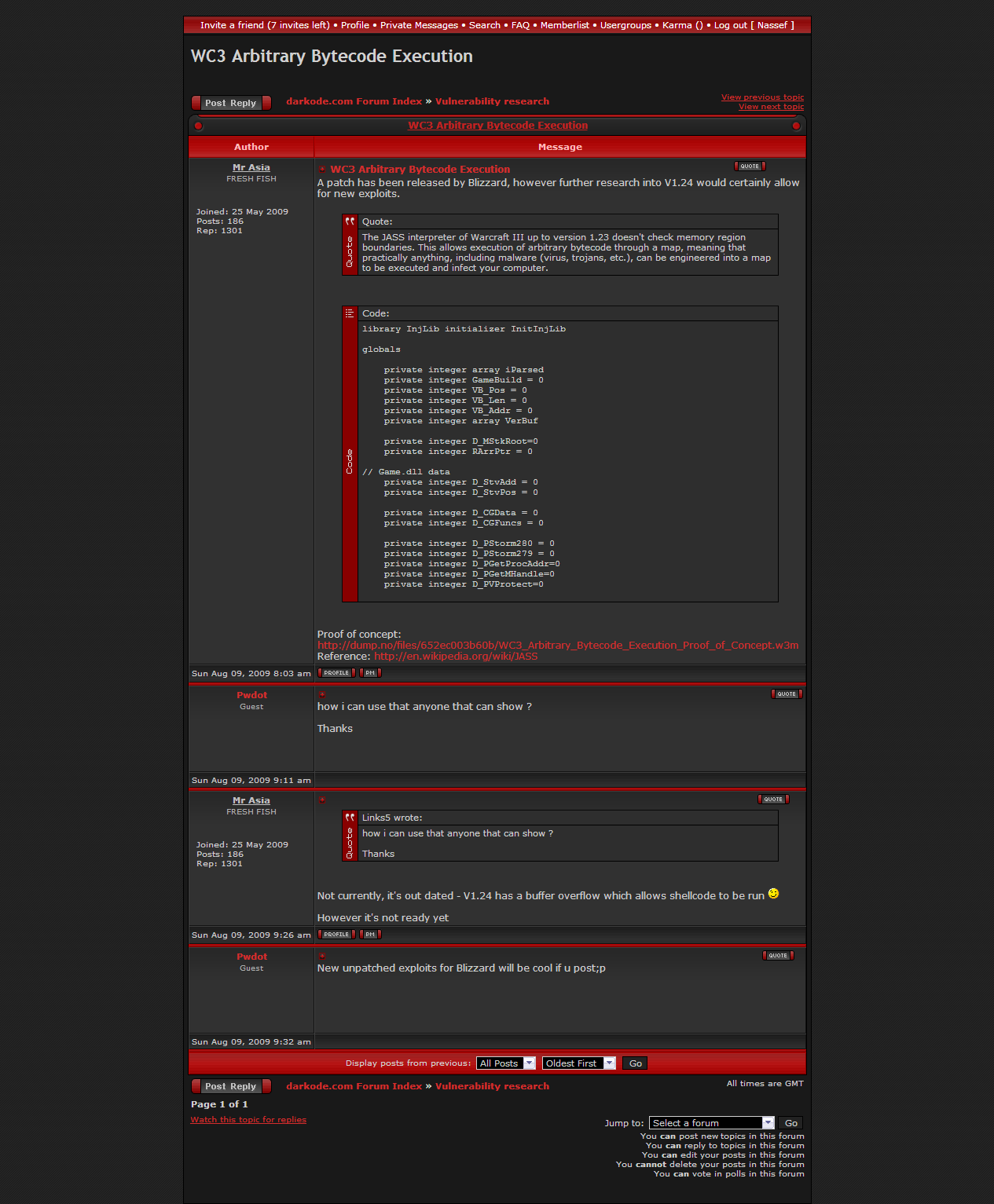994x1204 pixels.
Task: Open the Wikipedia JASS reference link
Action: click(x=456, y=657)
